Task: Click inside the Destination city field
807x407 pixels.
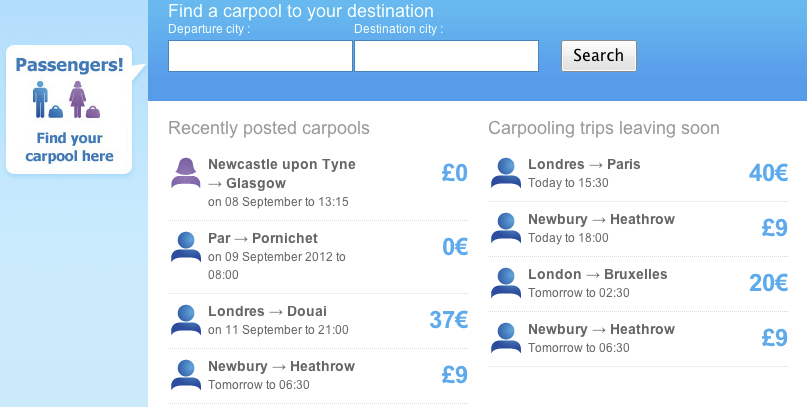Action: 447,56
